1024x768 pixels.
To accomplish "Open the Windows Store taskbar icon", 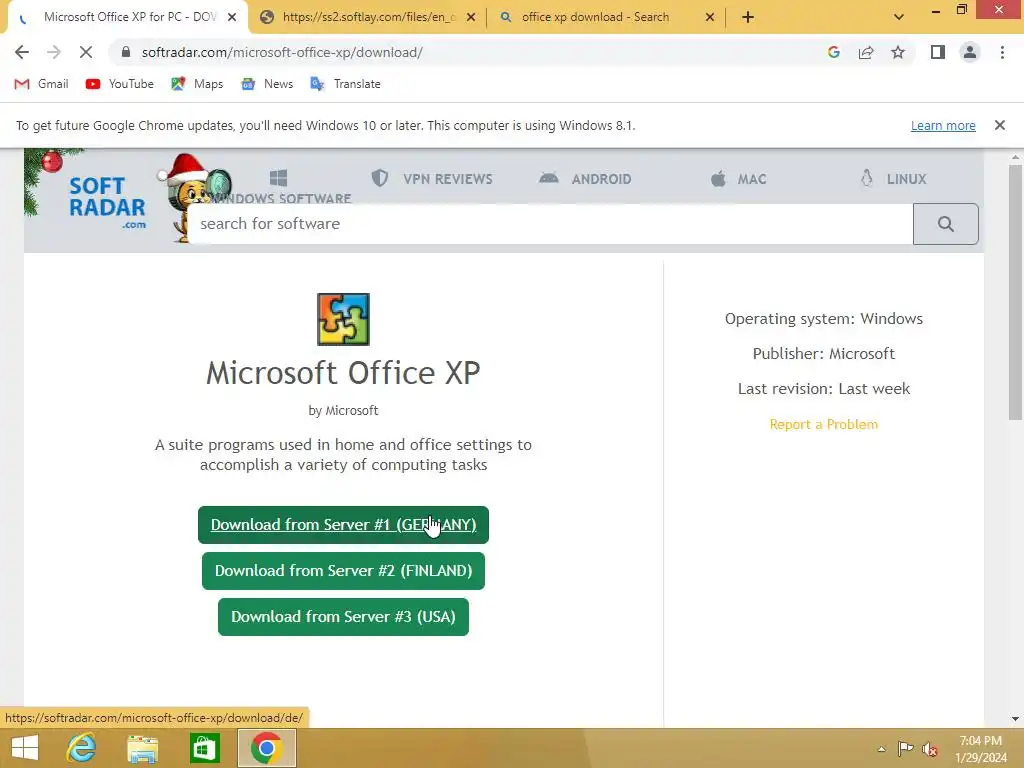I will (x=204, y=748).
